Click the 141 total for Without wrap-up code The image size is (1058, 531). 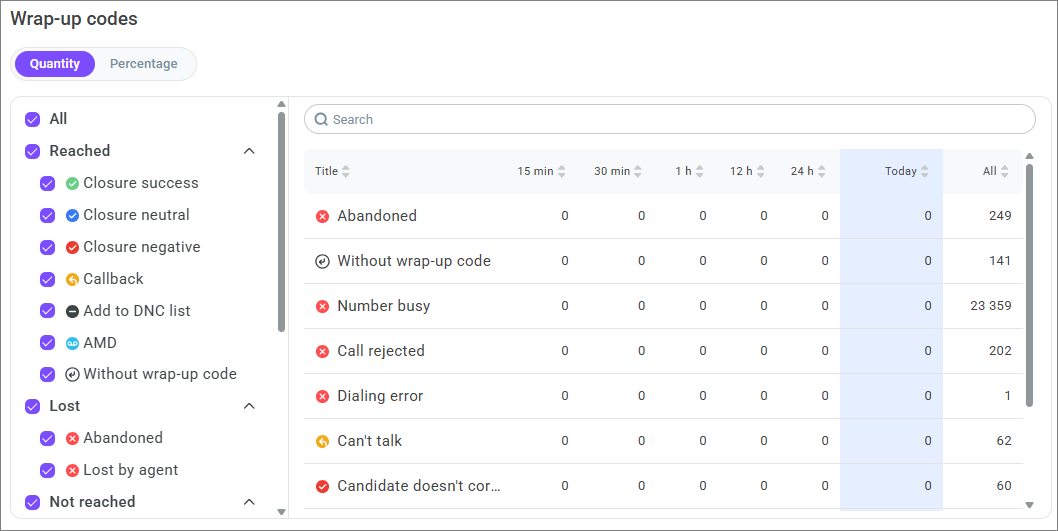click(1000, 261)
